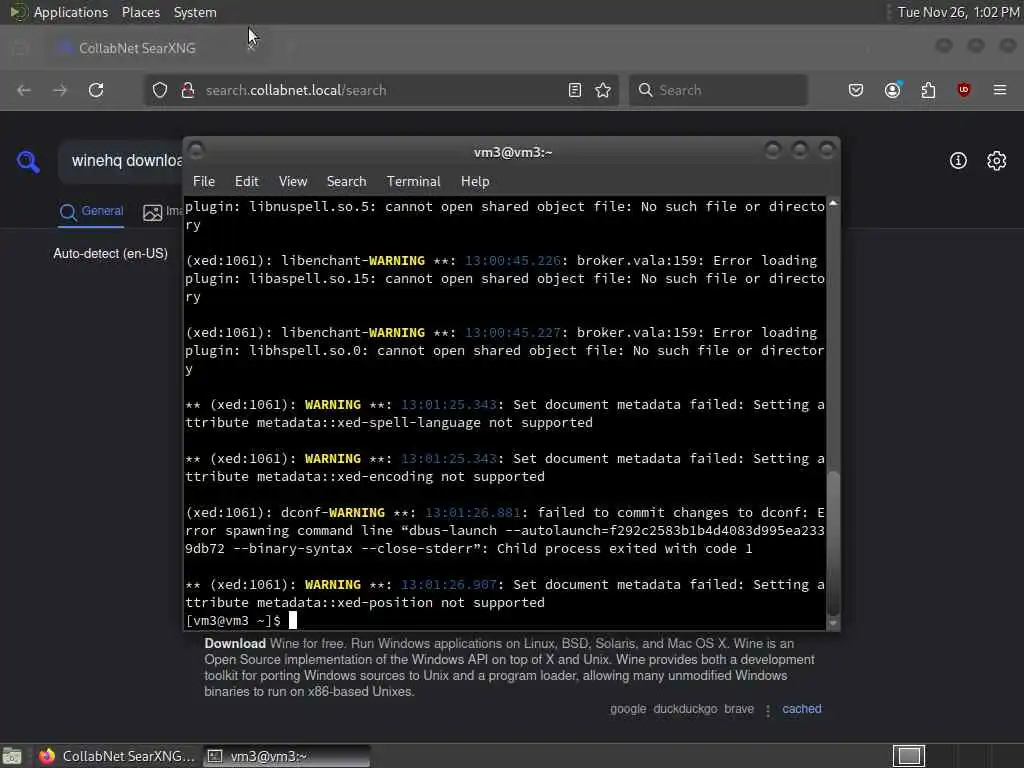This screenshot has width=1024, height=768.
Task: Select the General search tab
Action: (x=91, y=212)
